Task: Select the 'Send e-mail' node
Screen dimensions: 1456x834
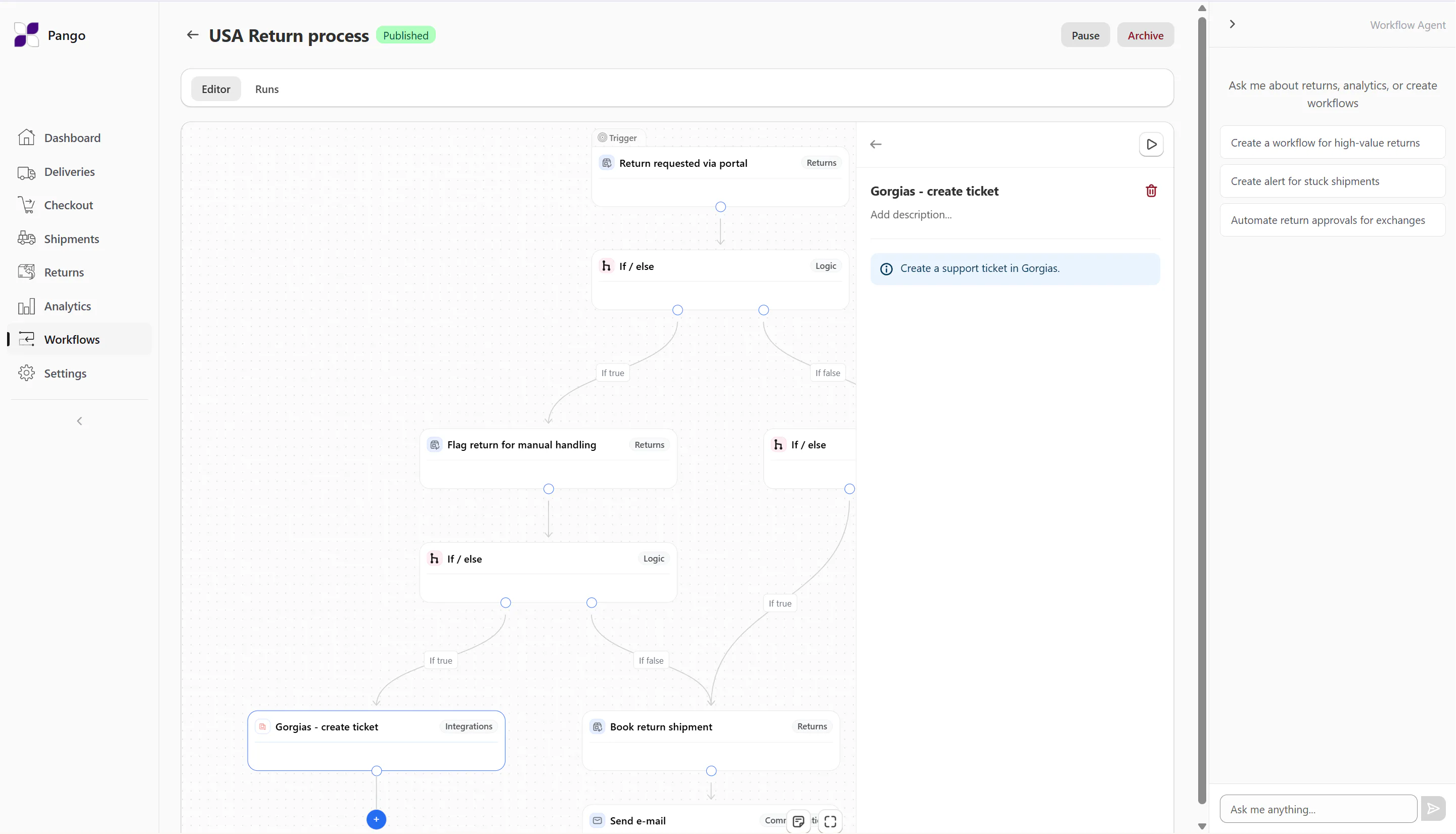Action: 711,820
